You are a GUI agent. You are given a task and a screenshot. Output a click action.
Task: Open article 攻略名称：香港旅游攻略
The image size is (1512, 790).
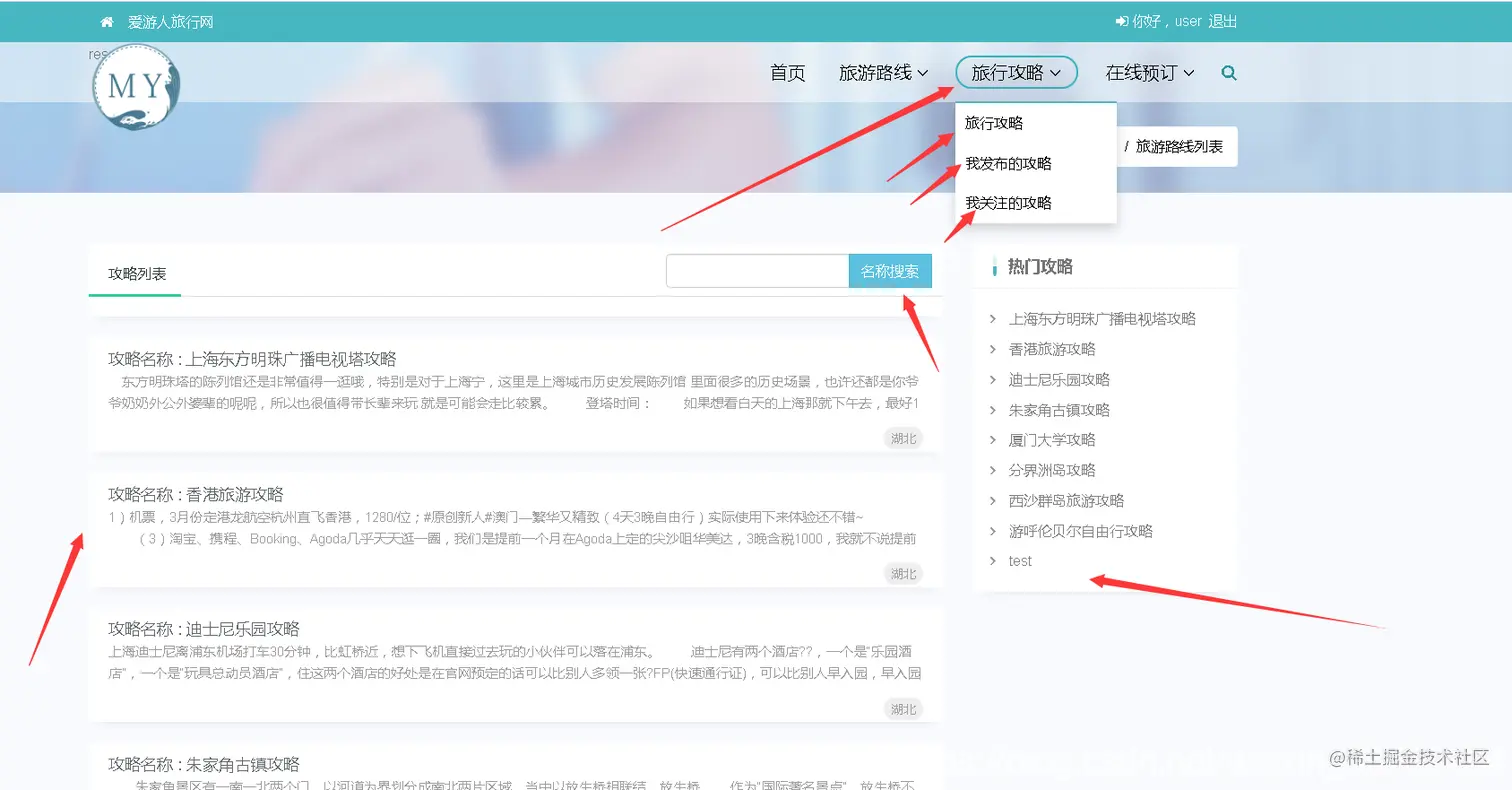click(196, 494)
